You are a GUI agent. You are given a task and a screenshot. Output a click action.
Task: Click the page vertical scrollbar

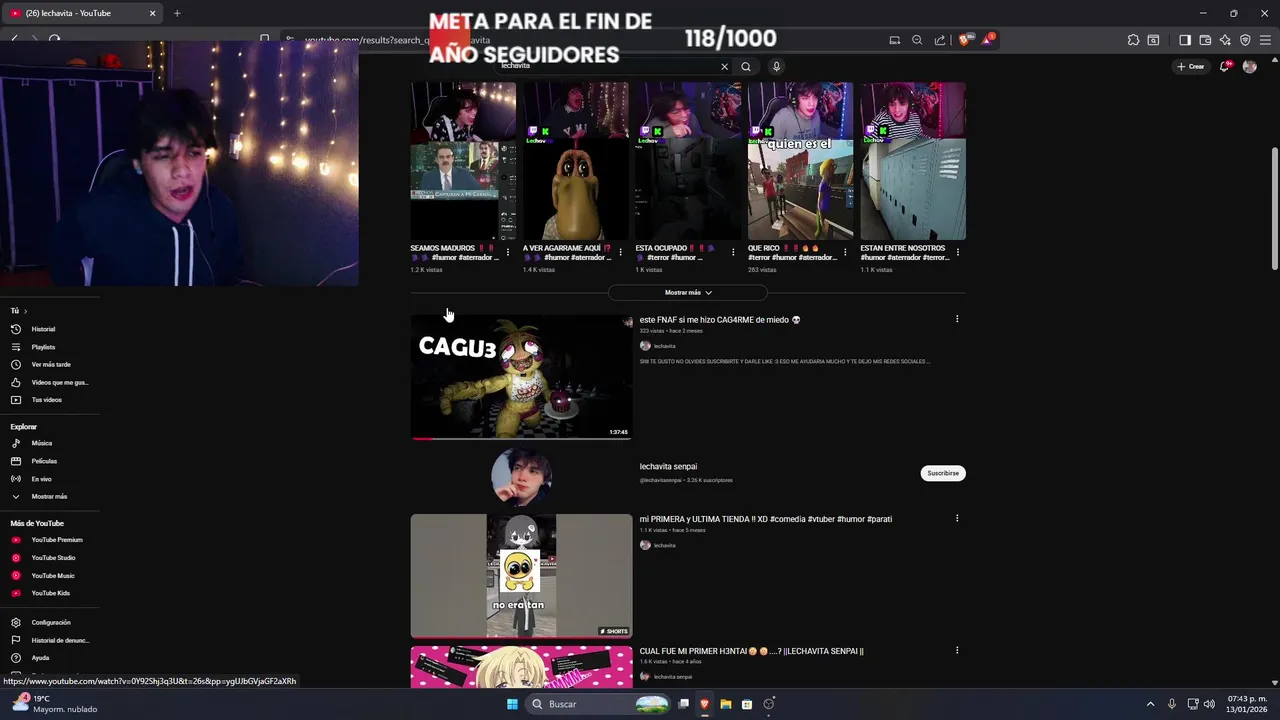click(1274, 208)
